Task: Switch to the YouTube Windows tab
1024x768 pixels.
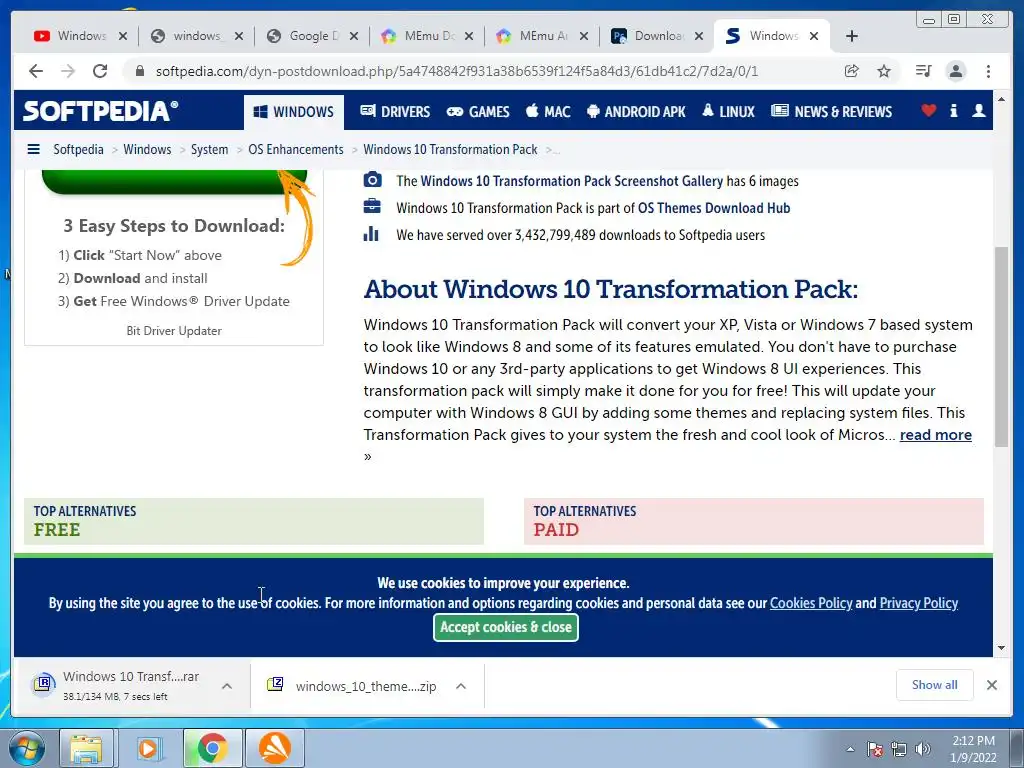Action: click(80, 36)
